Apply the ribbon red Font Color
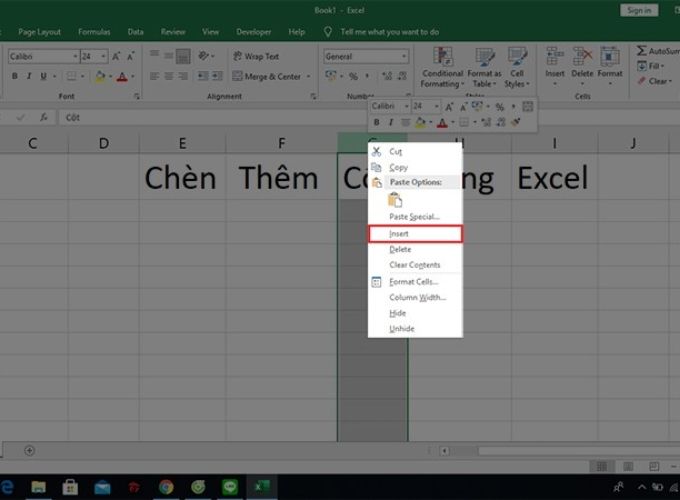Screen dimensions: 680x500 click(x=122, y=77)
